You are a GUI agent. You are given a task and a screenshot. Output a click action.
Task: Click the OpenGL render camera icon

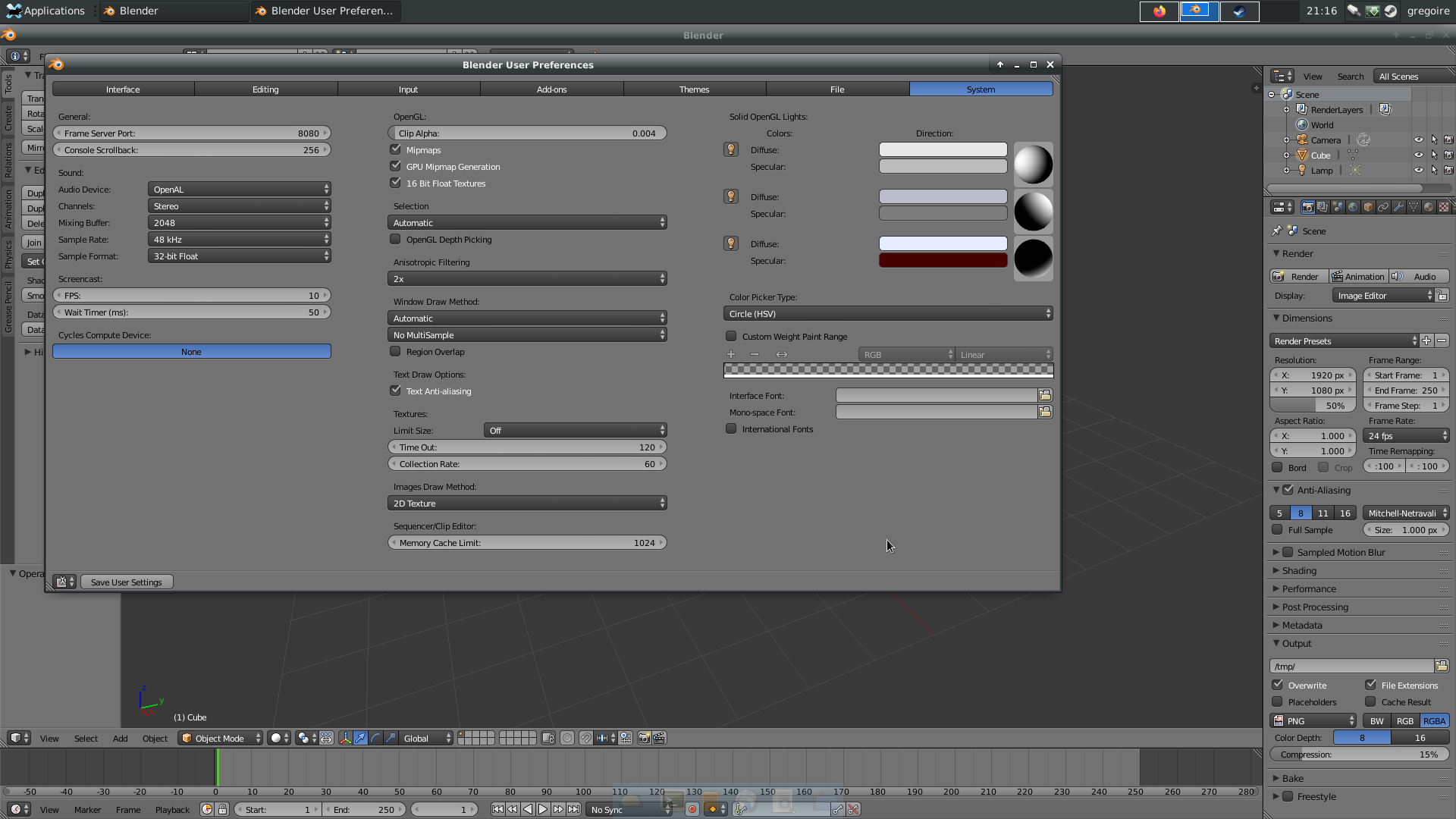[x=644, y=738]
